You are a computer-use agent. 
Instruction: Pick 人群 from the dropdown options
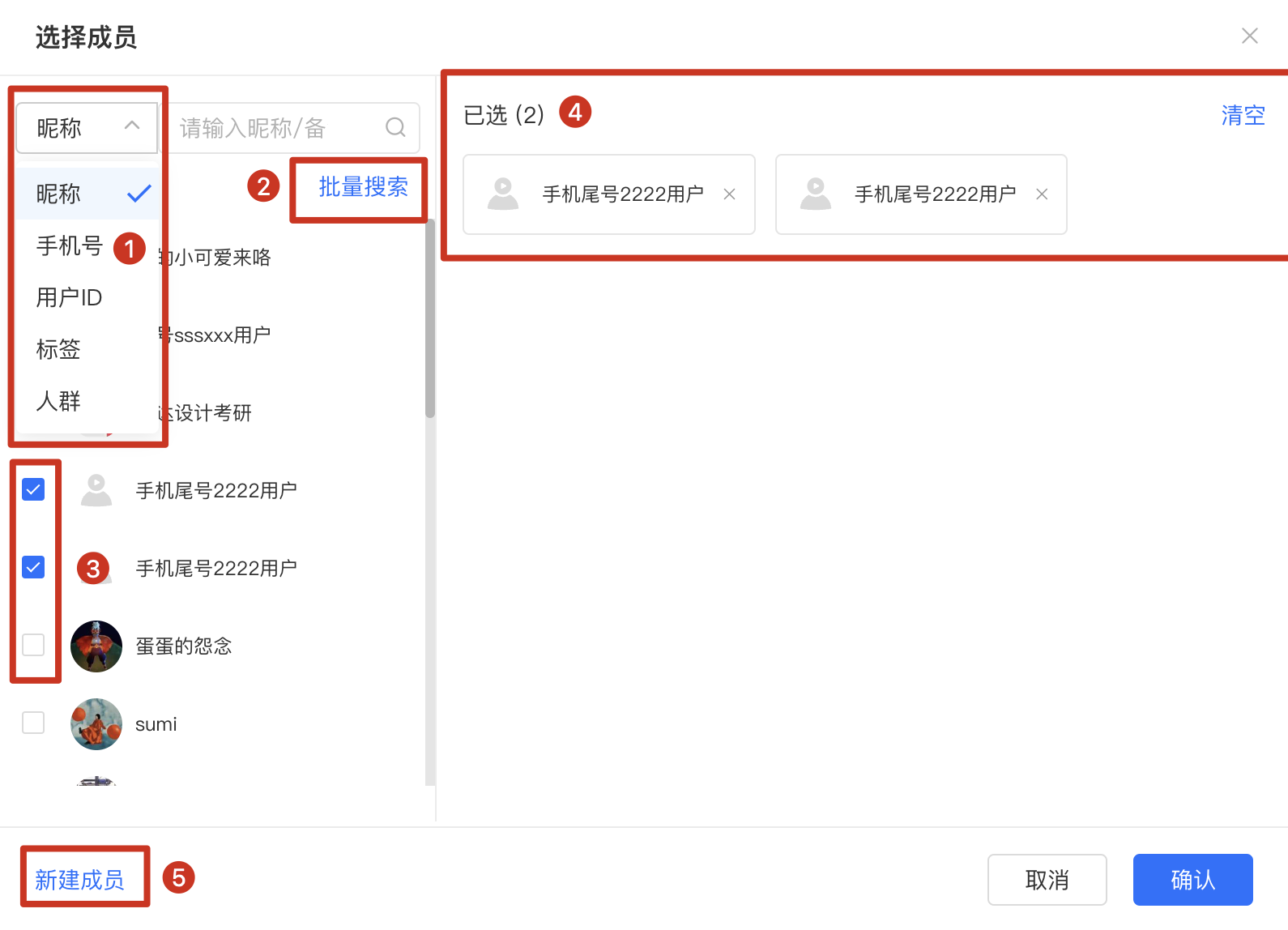tap(58, 401)
